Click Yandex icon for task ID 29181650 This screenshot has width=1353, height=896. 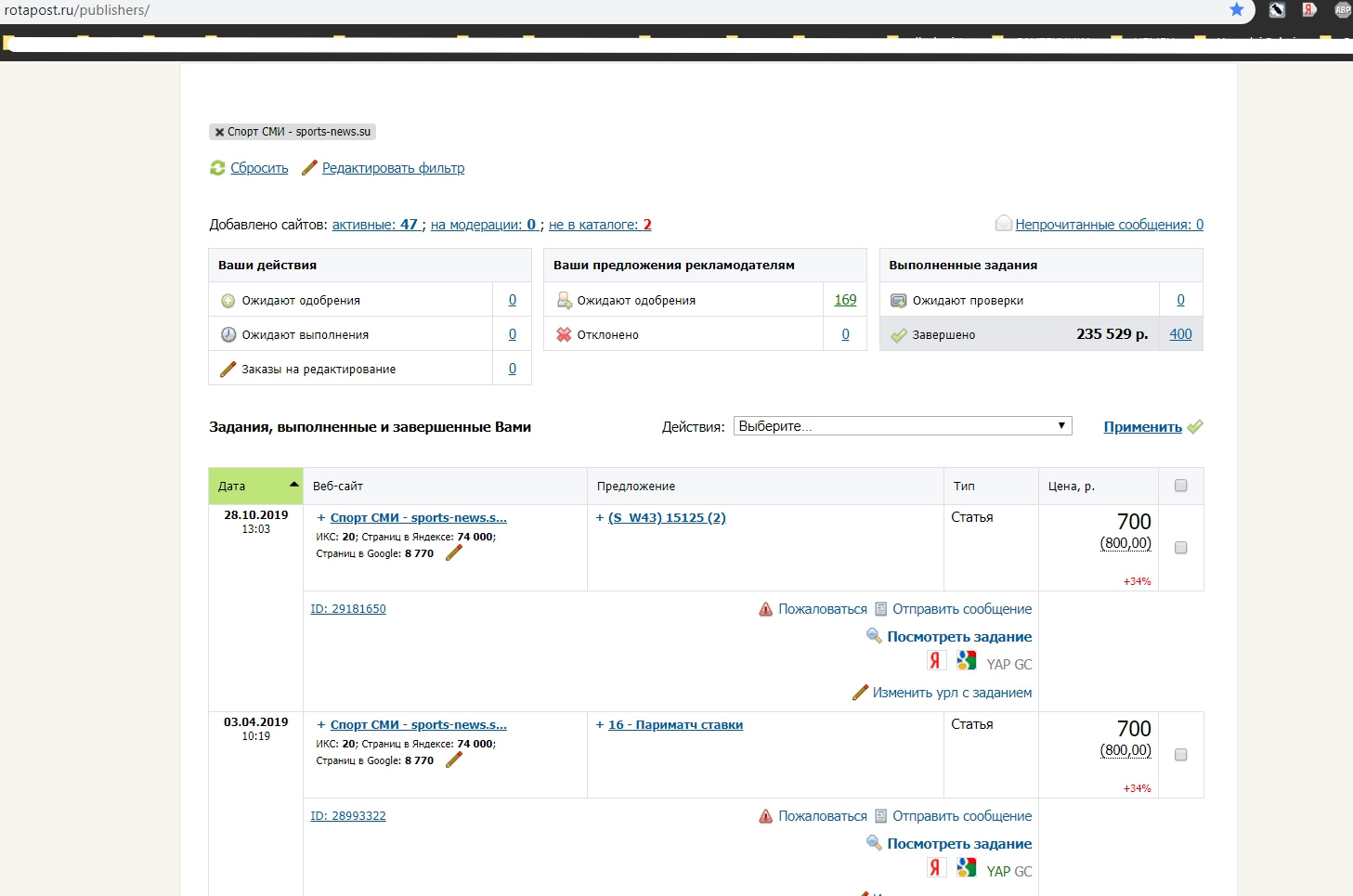(x=936, y=660)
